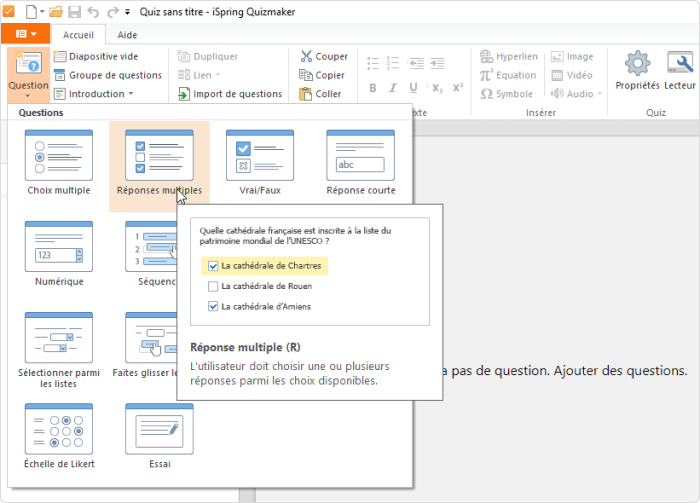This screenshot has width=700, height=503.
Task: Toggle superscript formatting
Action: (x=458, y=87)
